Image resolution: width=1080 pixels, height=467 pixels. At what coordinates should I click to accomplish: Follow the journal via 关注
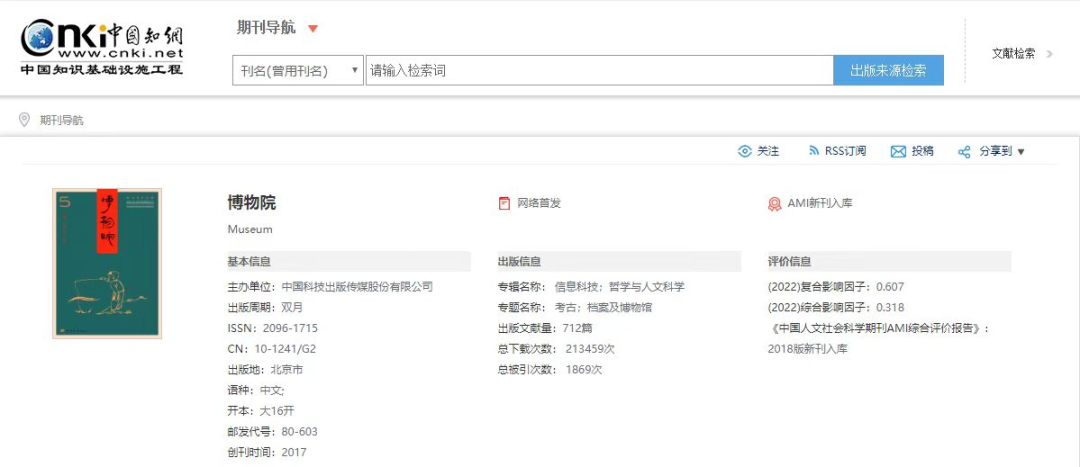(768, 152)
